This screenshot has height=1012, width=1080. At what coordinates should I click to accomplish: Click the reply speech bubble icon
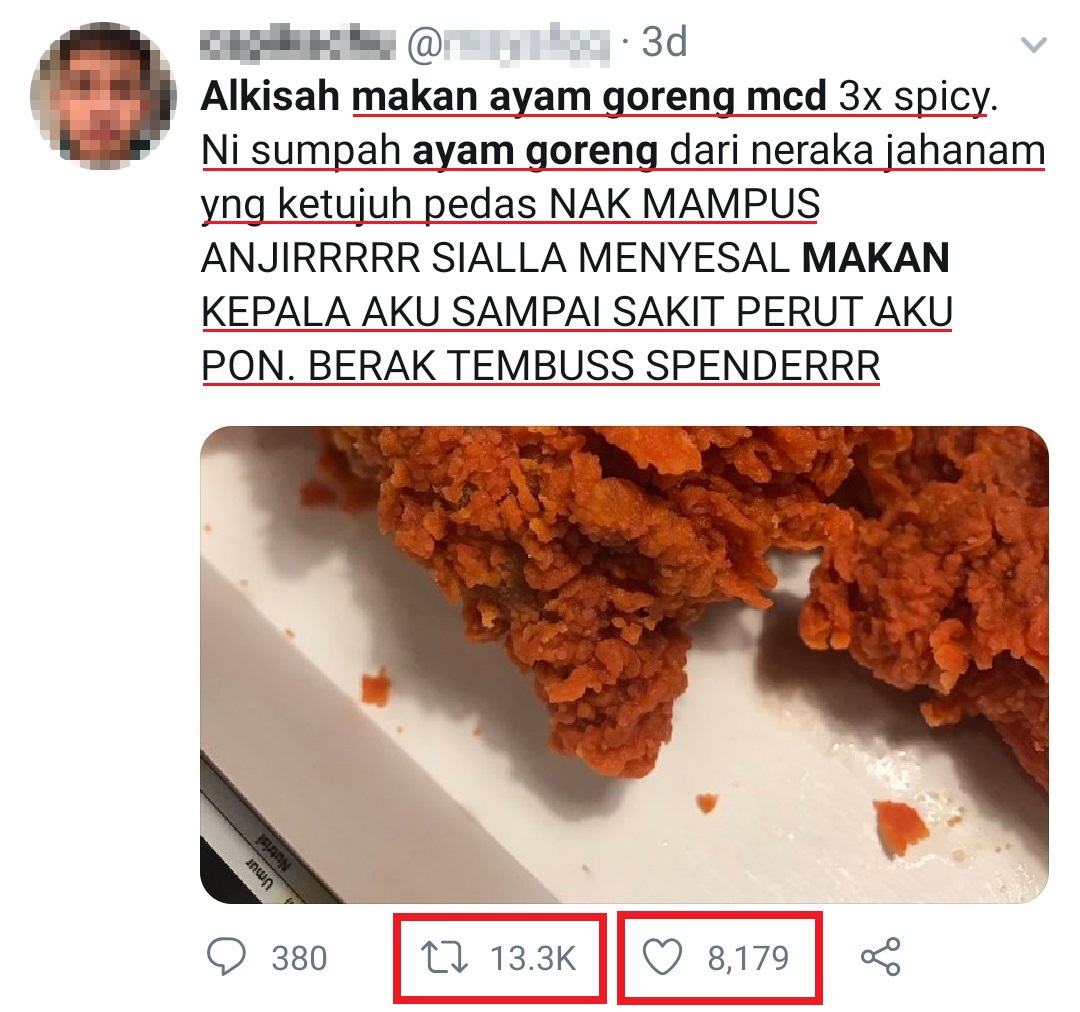pyautogui.click(x=227, y=958)
